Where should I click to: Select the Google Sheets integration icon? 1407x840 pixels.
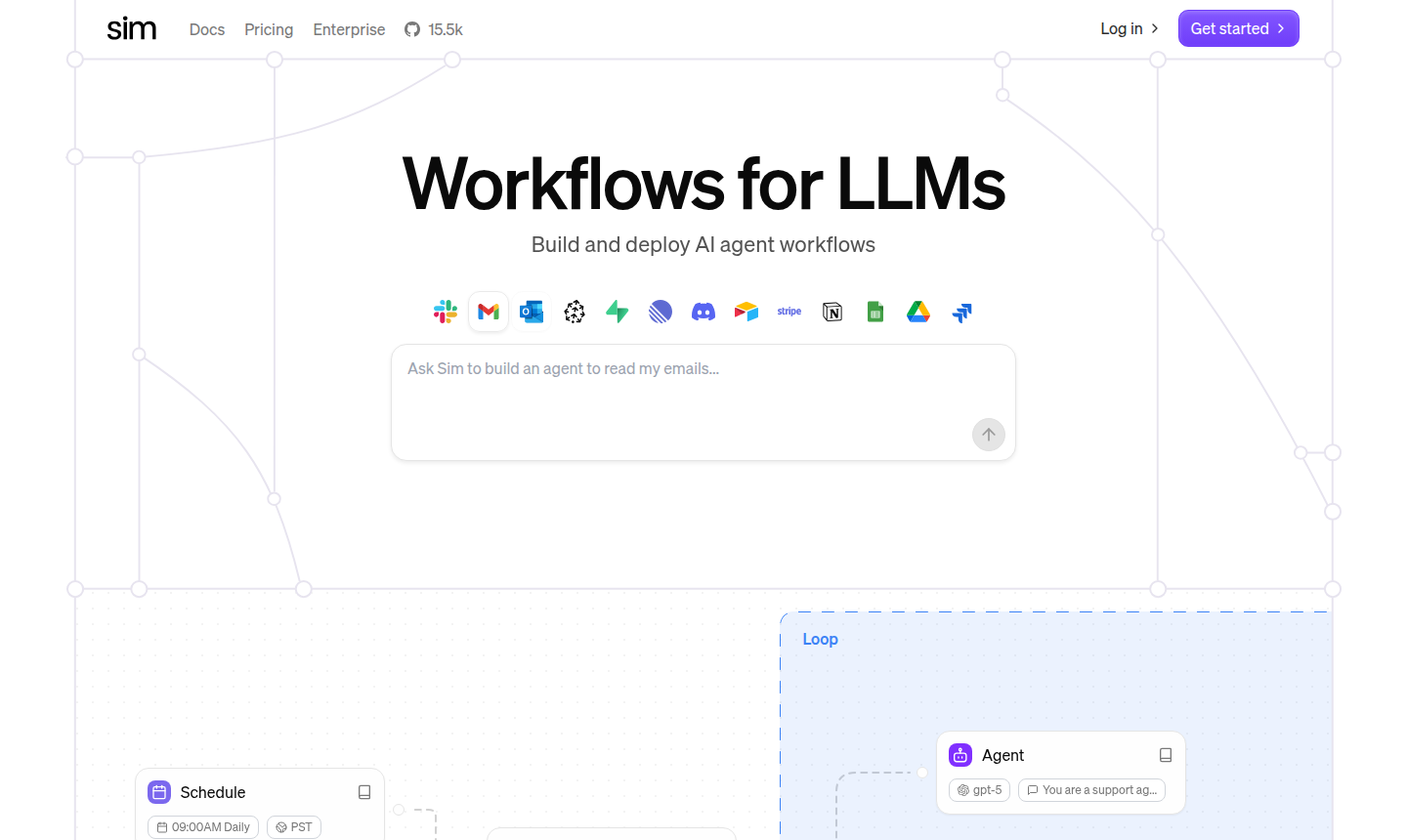tap(875, 312)
